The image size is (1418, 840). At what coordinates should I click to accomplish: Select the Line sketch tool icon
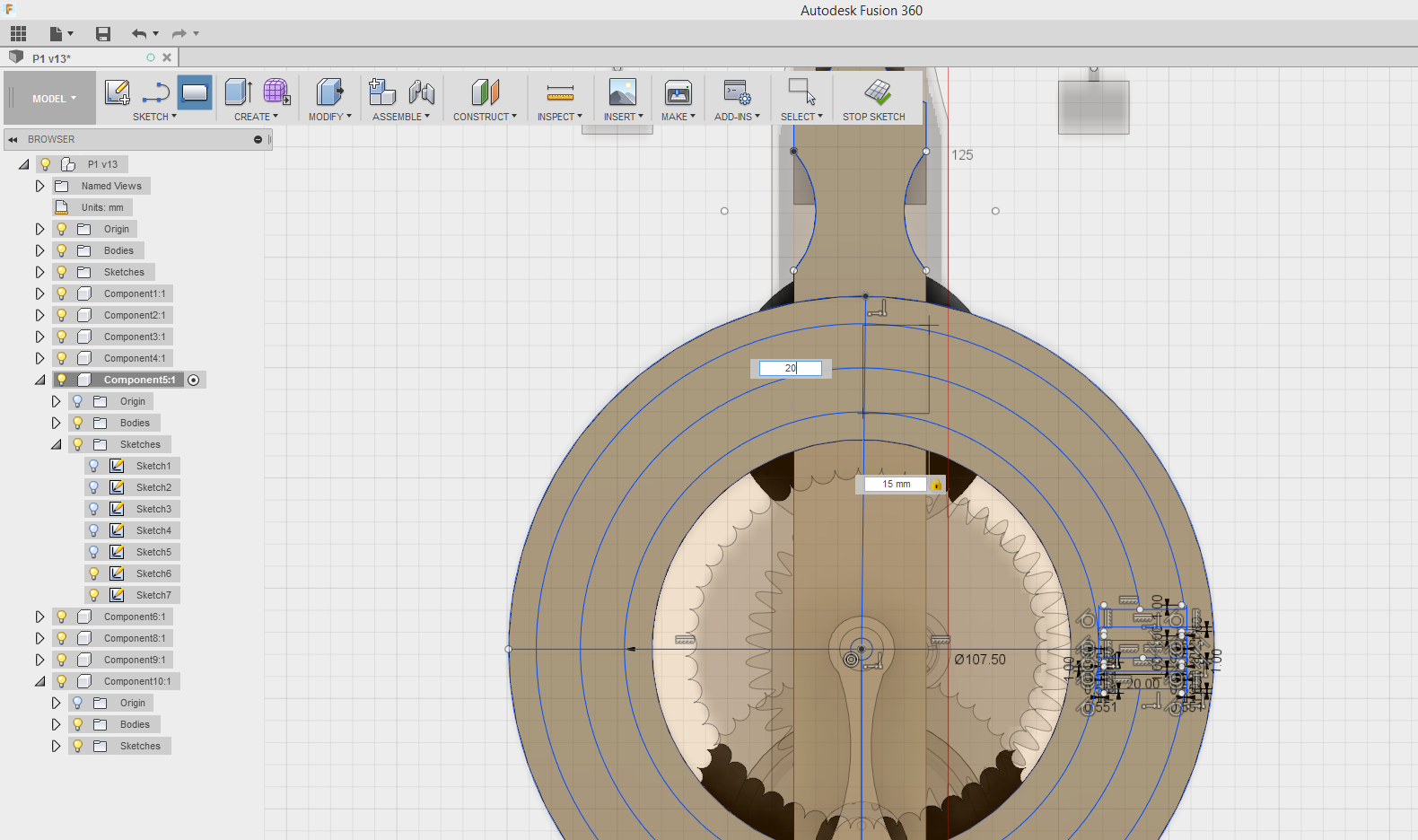tap(156, 92)
